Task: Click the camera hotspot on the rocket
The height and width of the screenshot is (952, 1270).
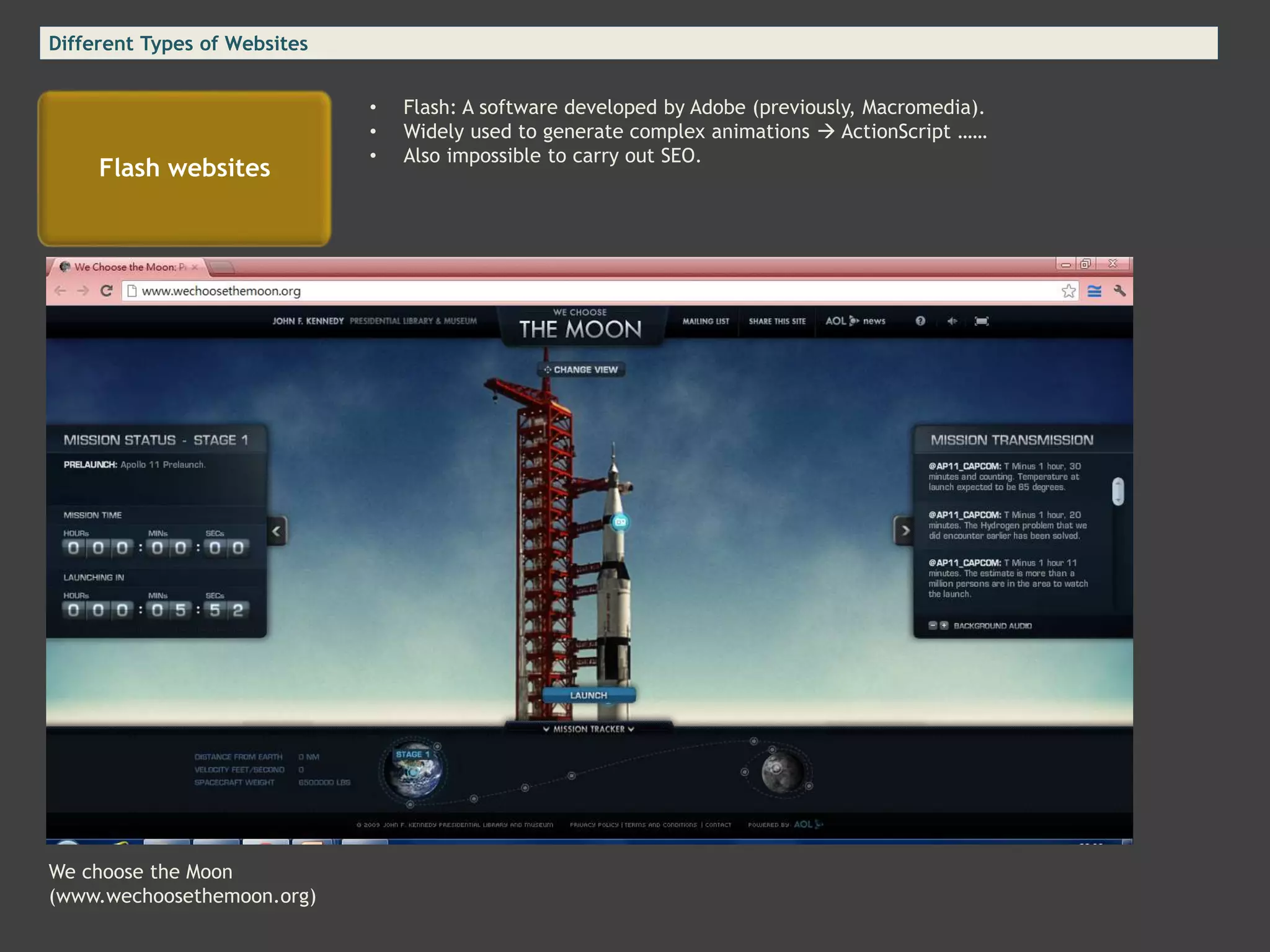Action: point(620,522)
